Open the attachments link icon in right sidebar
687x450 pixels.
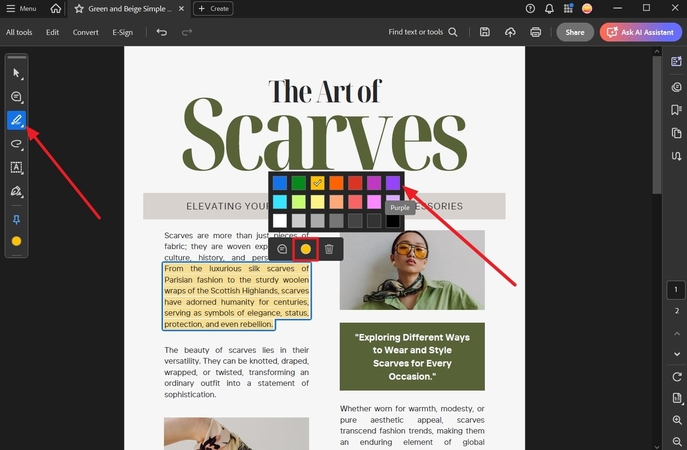click(676, 156)
